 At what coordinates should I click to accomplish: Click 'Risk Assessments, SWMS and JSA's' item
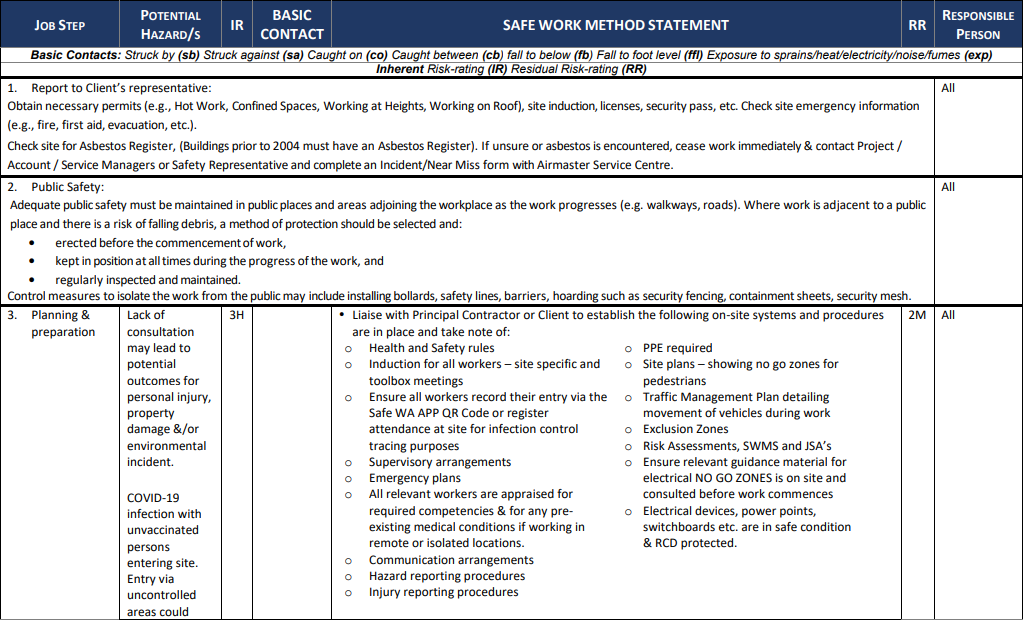click(737, 446)
